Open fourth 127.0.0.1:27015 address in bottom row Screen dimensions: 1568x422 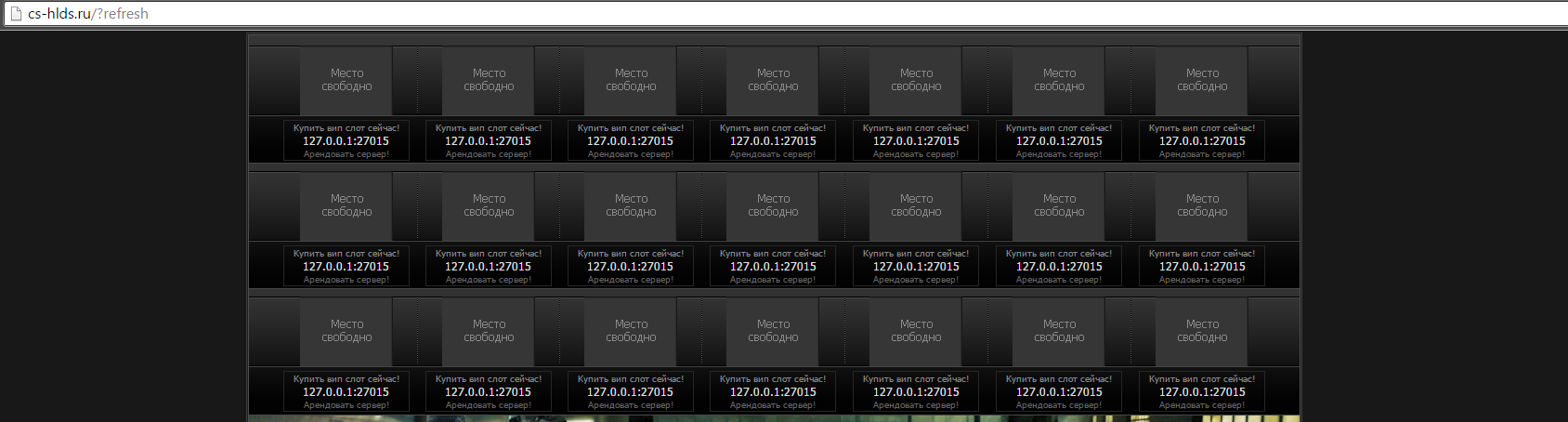click(x=773, y=392)
